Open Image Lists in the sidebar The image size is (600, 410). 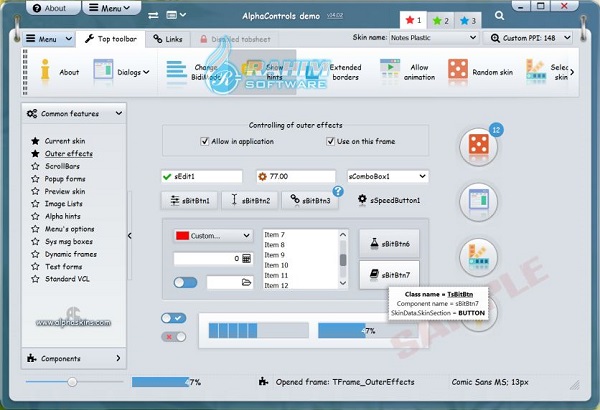coord(64,204)
